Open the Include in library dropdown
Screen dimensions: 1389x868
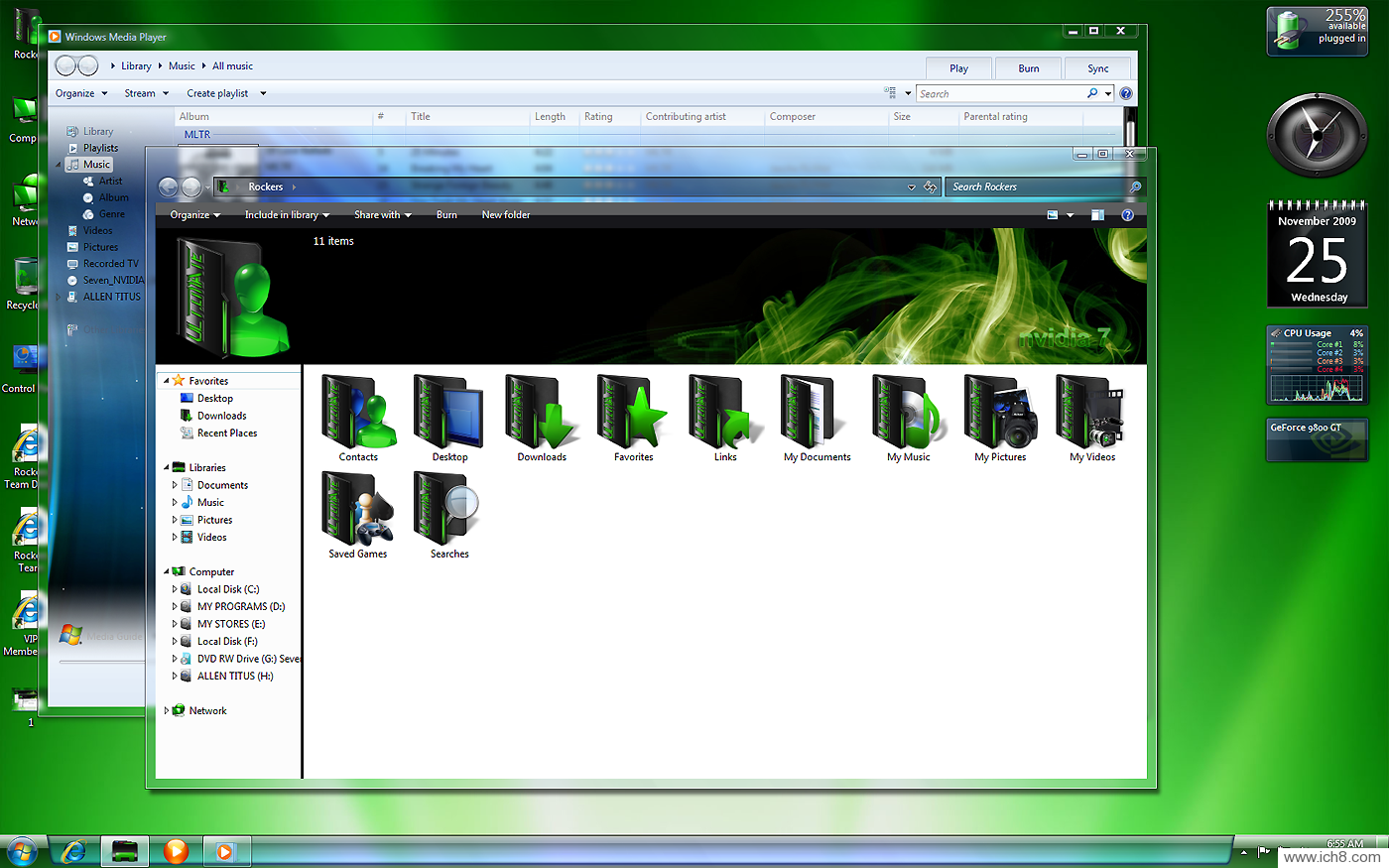point(287,214)
